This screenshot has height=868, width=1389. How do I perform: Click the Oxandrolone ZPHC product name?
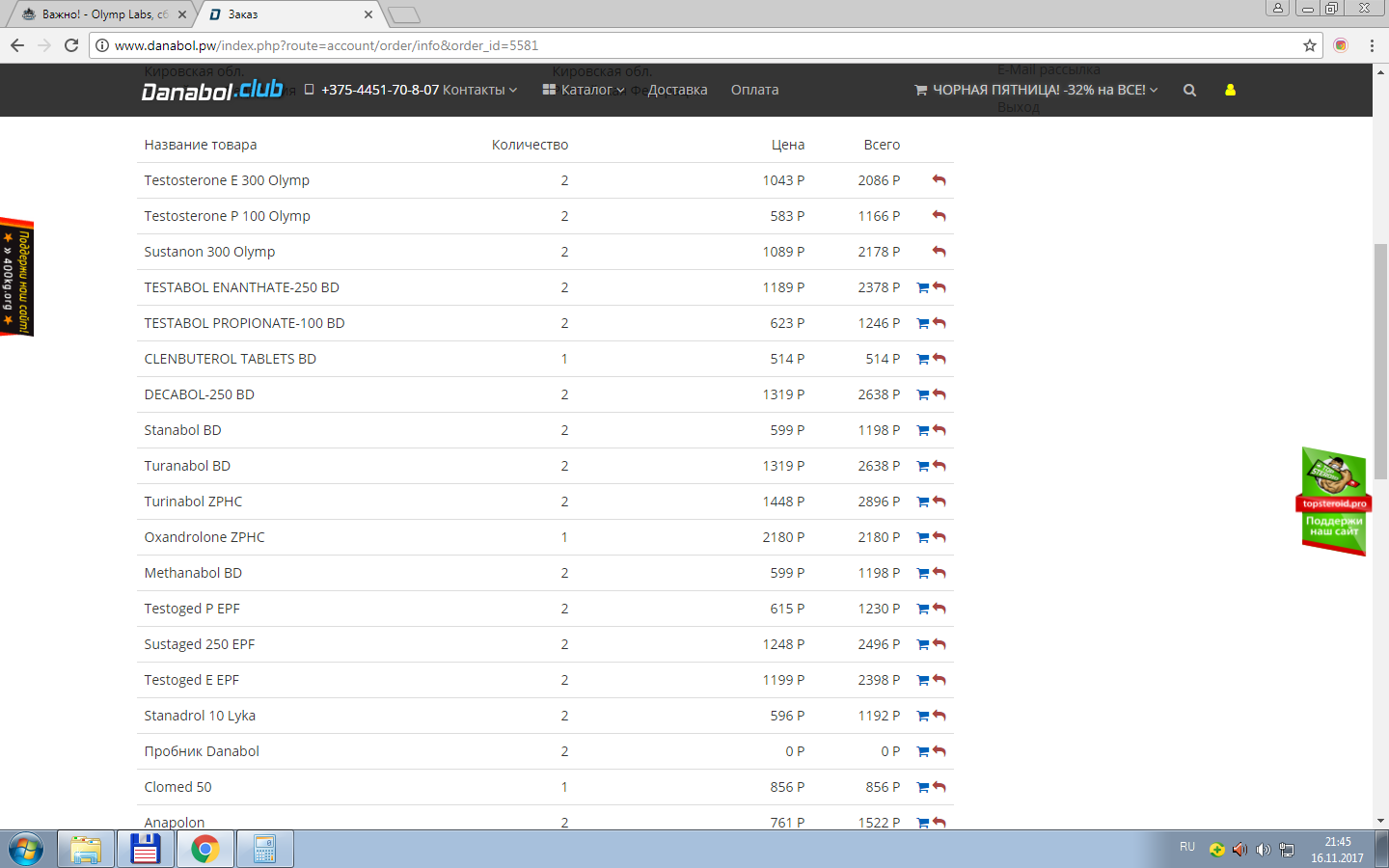(x=204, y=537)
